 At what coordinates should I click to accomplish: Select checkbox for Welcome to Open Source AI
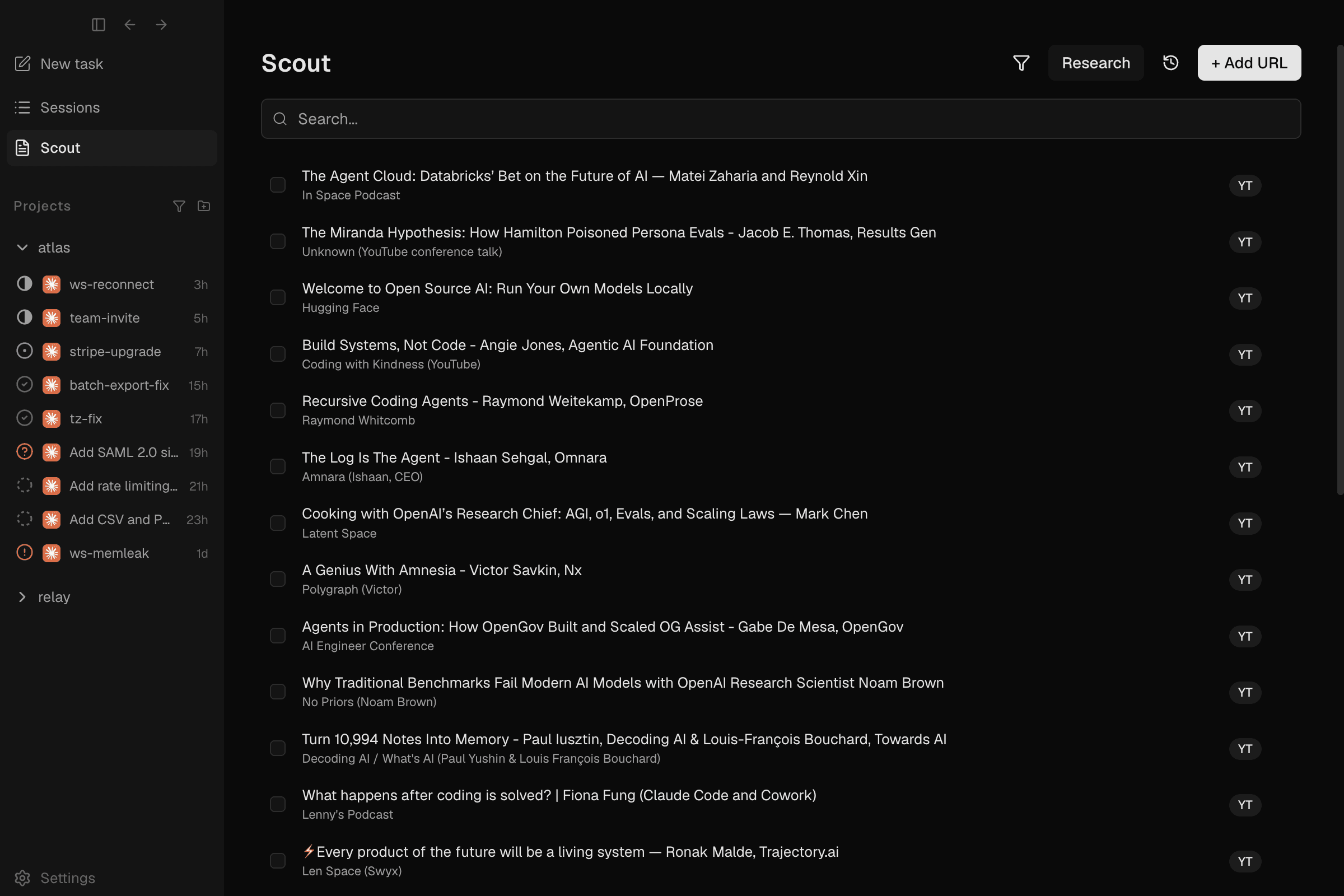(278, 298)
